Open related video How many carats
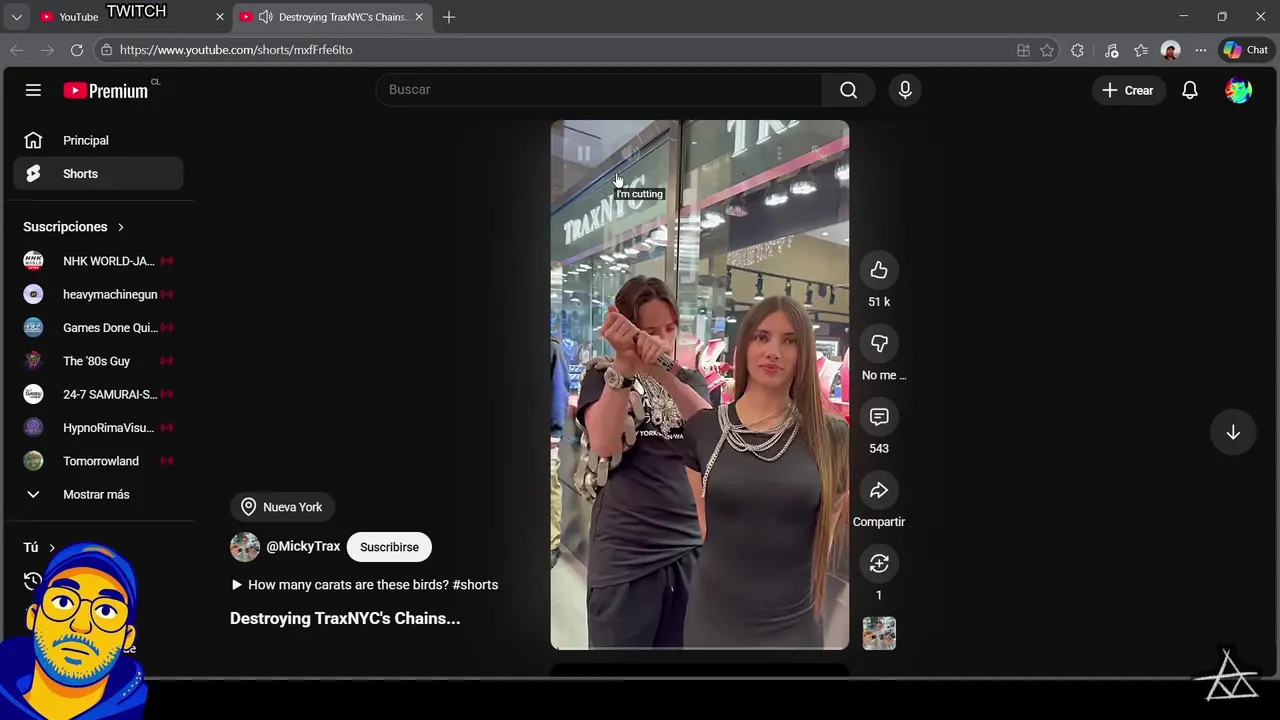The width and height of the screenshot is (1280, 720). (x=364, y=585)
